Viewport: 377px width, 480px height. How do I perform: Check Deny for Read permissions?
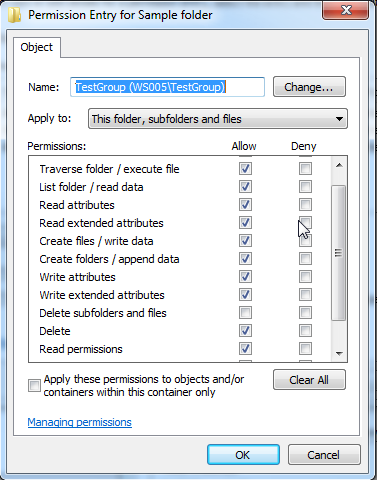tap(305, 349)
